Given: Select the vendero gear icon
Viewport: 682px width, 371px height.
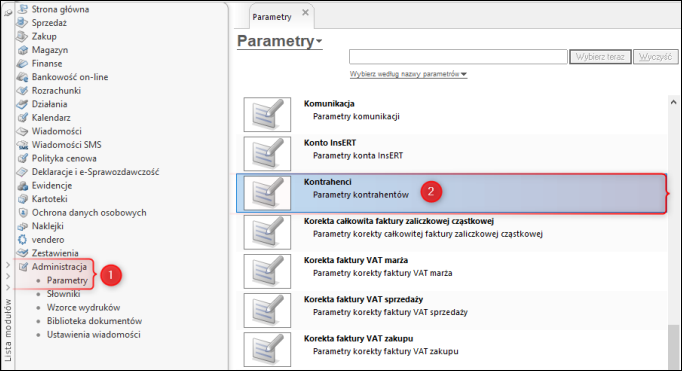Looking at the screenshot, I should click(22, 240).
